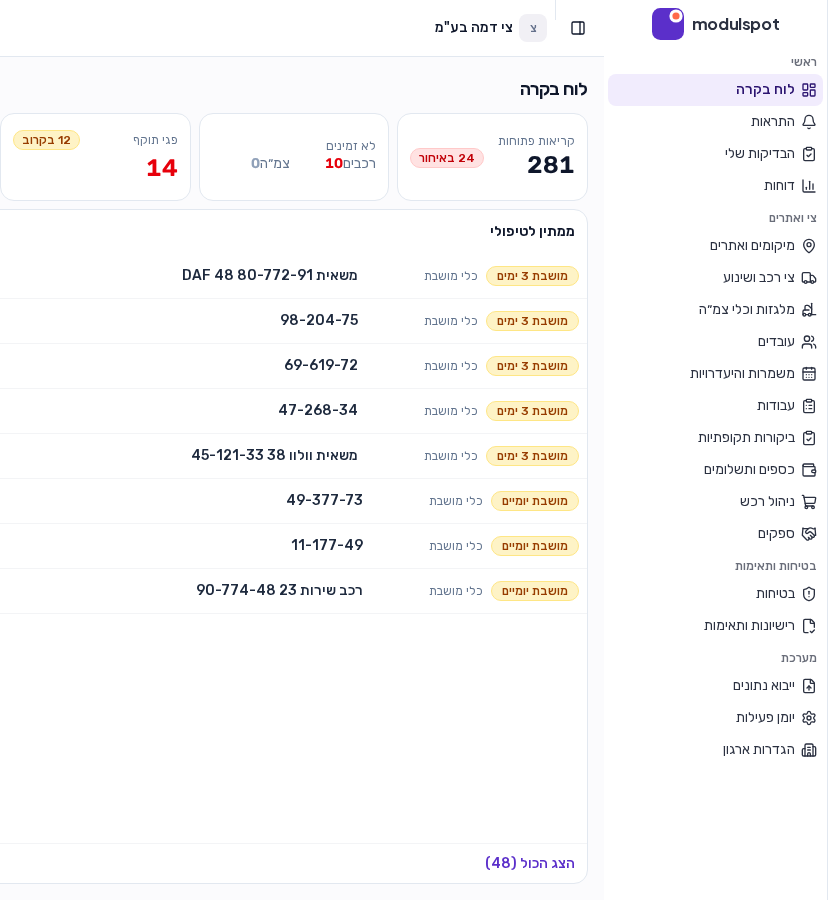Click the bell icon for התראות
Viewport: 828px width, 900px height.
[x=808, y=122]
